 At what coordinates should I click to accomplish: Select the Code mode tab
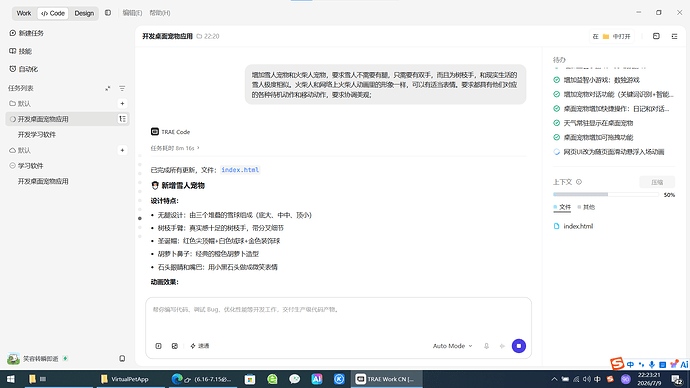tap(53, 13)
